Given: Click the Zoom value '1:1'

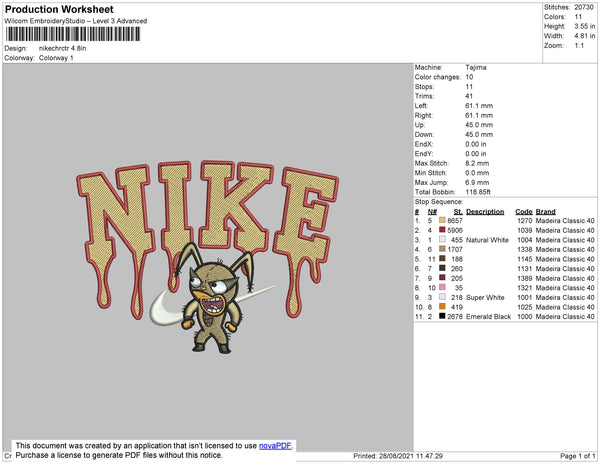Looking at the screenshot, I should point(579,46).
